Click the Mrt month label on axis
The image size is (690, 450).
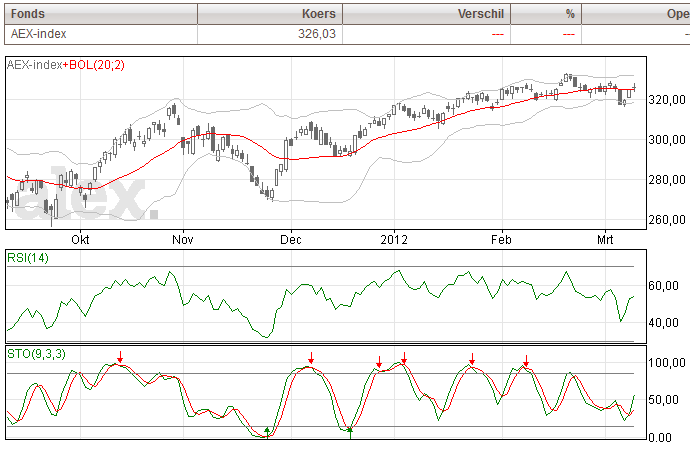click(x=605, y=239)
